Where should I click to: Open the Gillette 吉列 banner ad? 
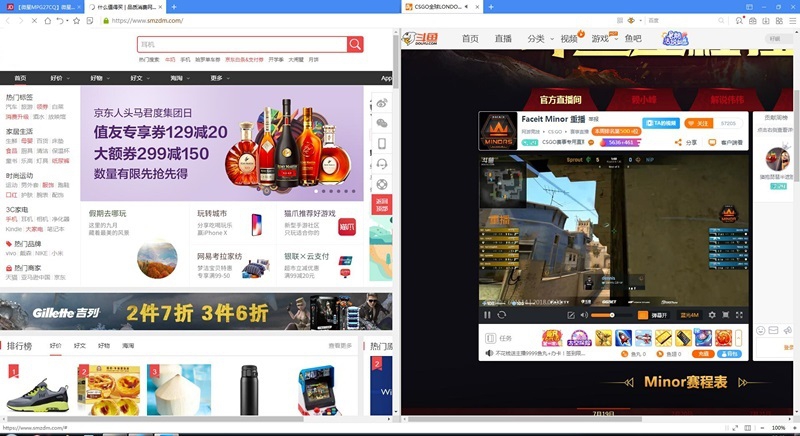click(196, 312)
